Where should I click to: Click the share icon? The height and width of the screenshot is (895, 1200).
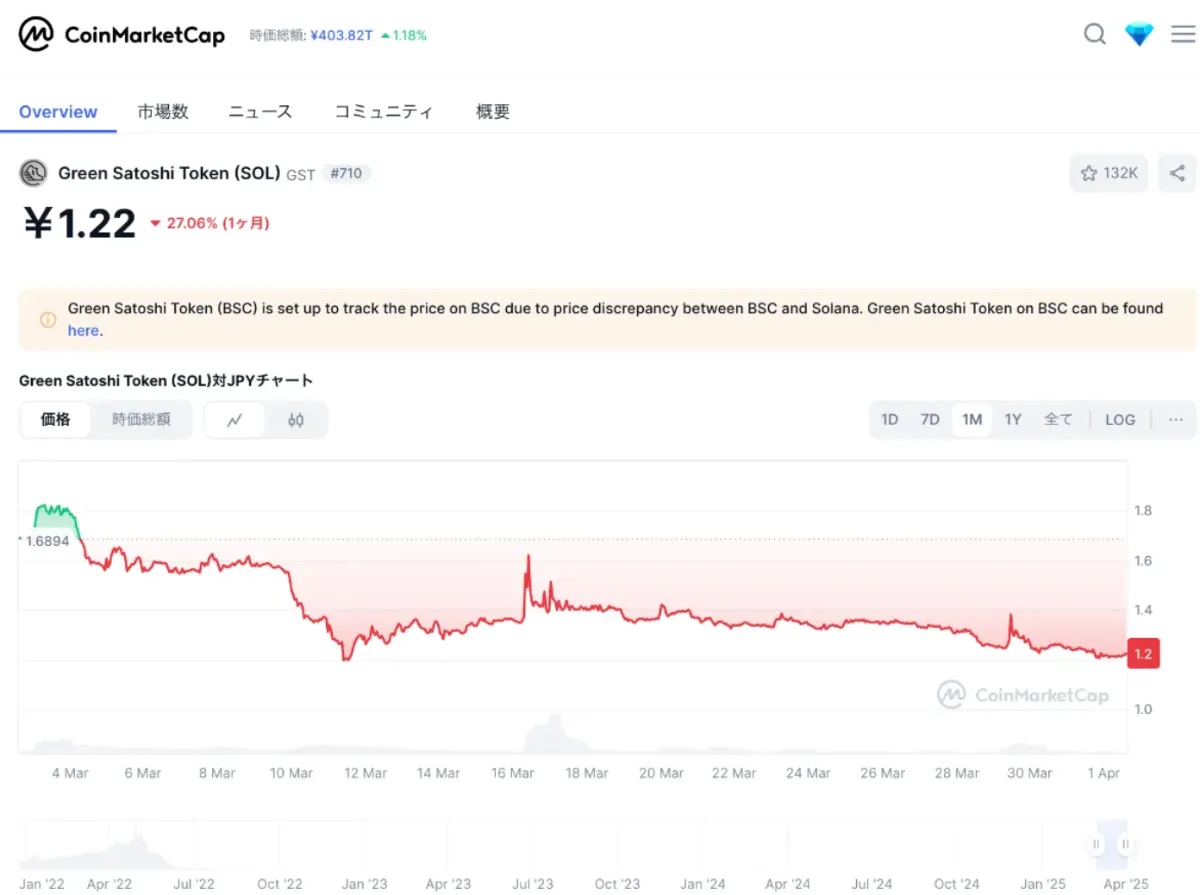[1177, 172]
